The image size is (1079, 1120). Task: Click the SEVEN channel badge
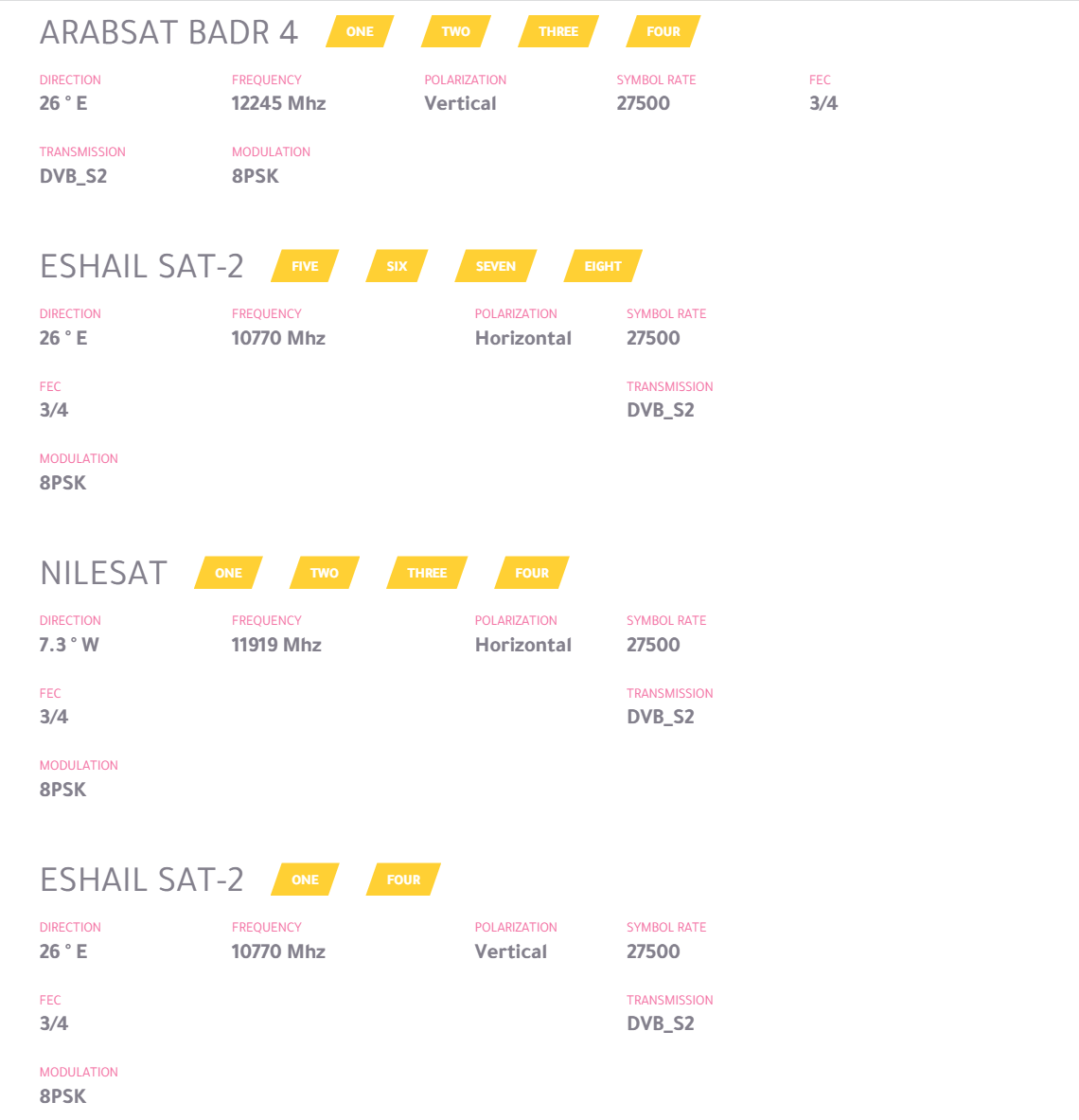click(x=496, y=266)
